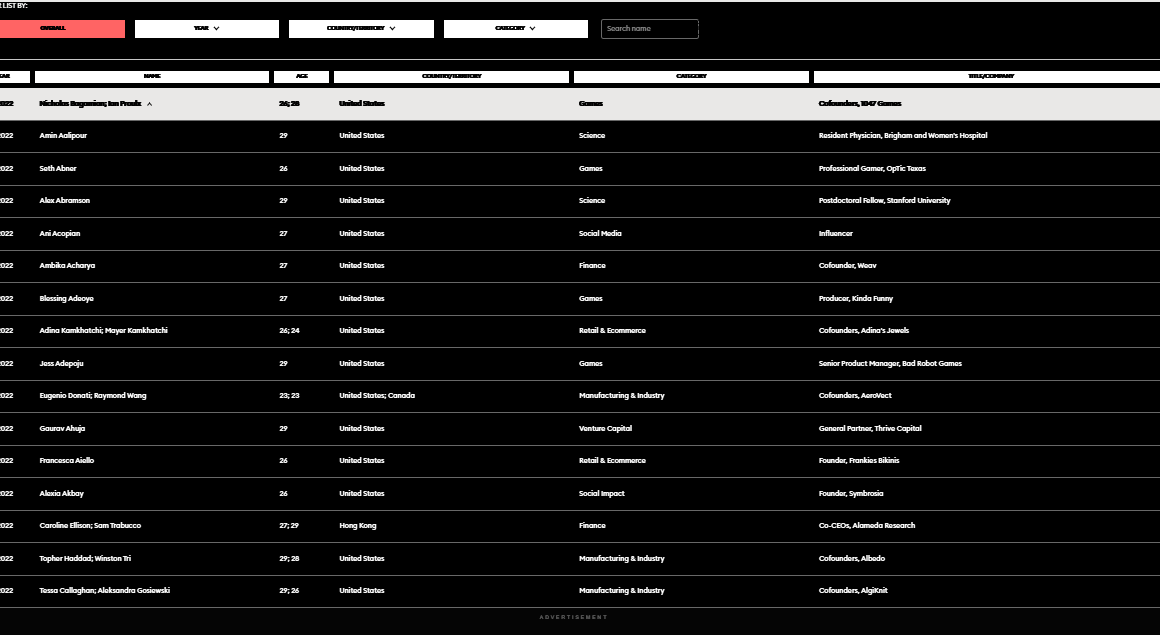Click the Ani Acopian row
Screen dimensions: 1160x635
click(x=60, y=234)
